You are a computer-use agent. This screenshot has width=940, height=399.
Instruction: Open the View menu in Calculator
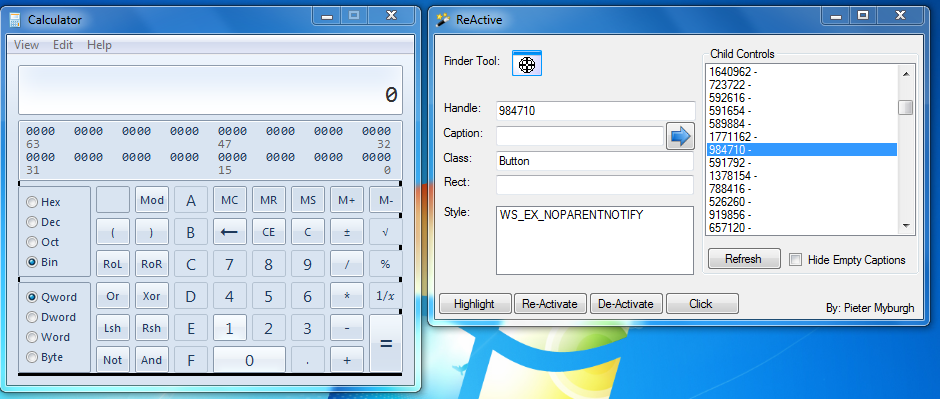(x=26, y=45)
